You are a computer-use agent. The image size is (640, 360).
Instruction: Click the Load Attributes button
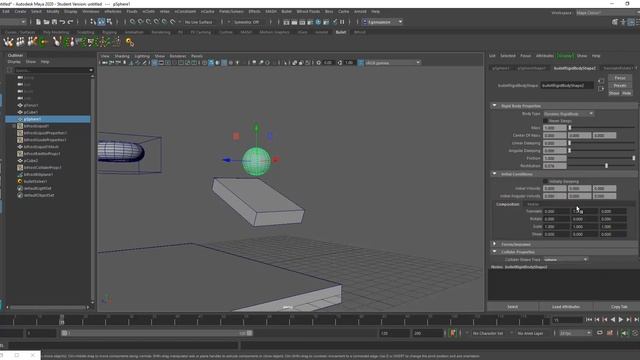tap(566, 307)
